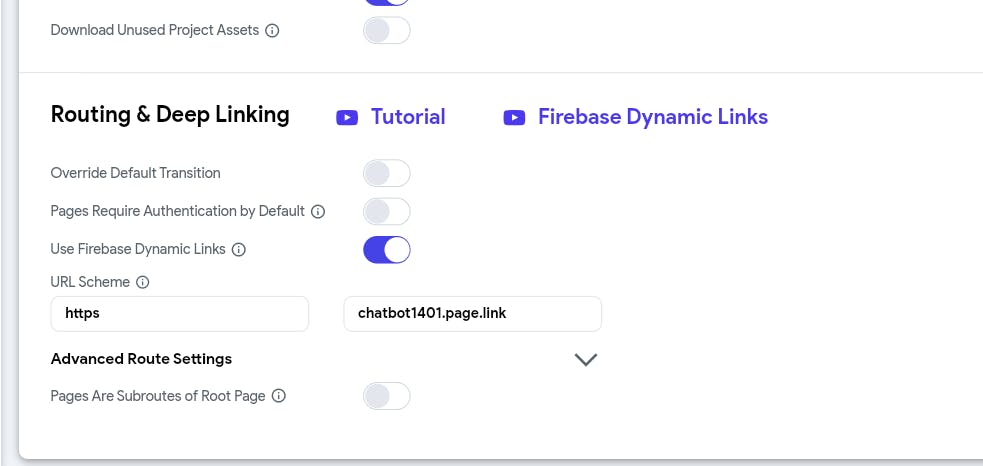Click the Tutorial video play icon

click(347, 118)
